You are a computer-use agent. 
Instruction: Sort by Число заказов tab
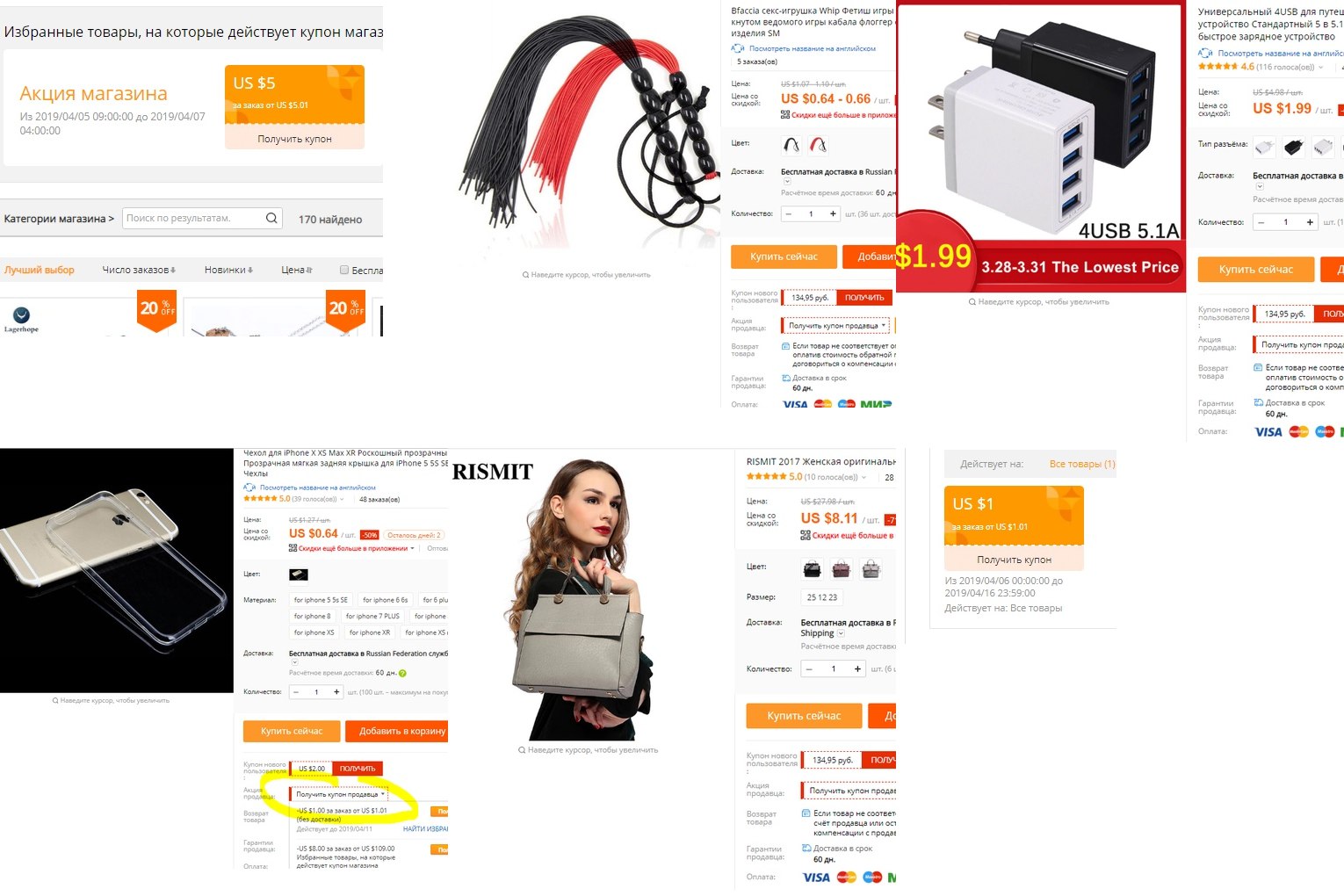click(139, 270)
